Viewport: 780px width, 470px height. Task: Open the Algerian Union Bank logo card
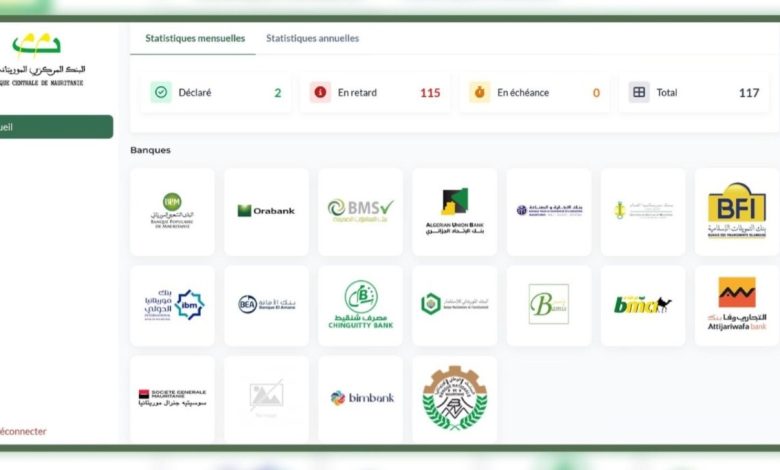(x=454, y=211)
